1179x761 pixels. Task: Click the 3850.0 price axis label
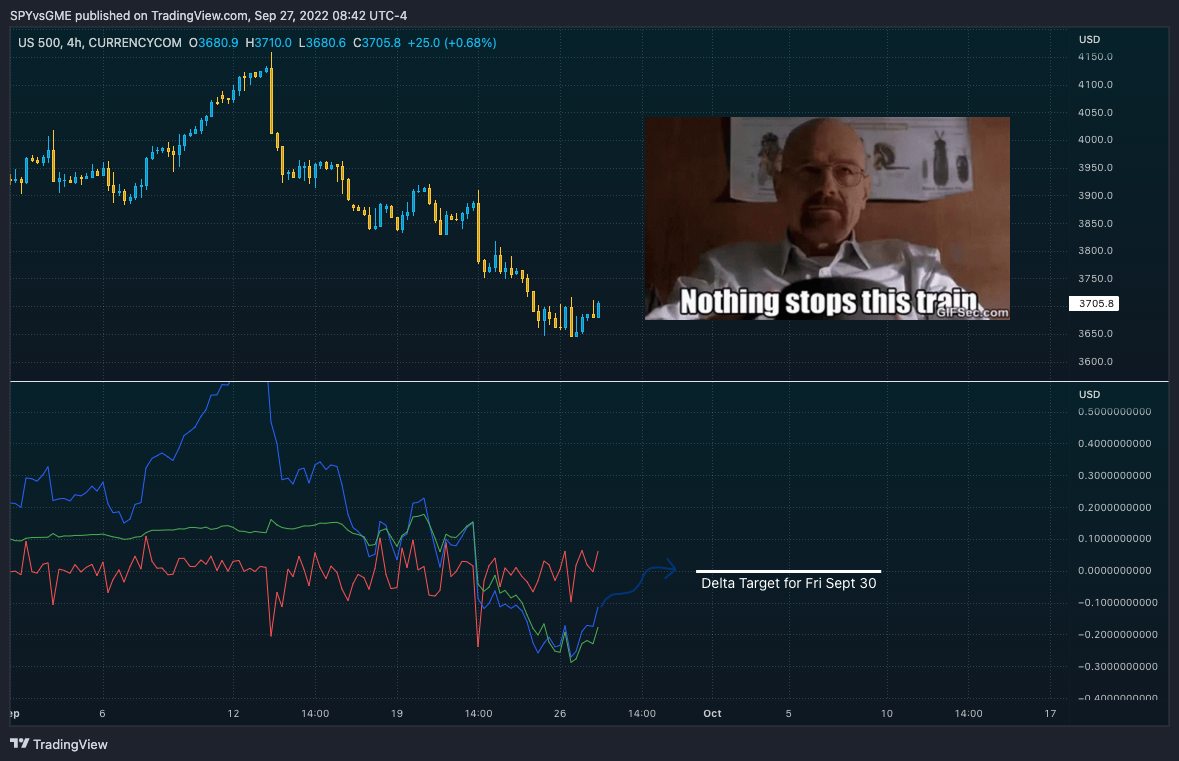point(1096,223)
